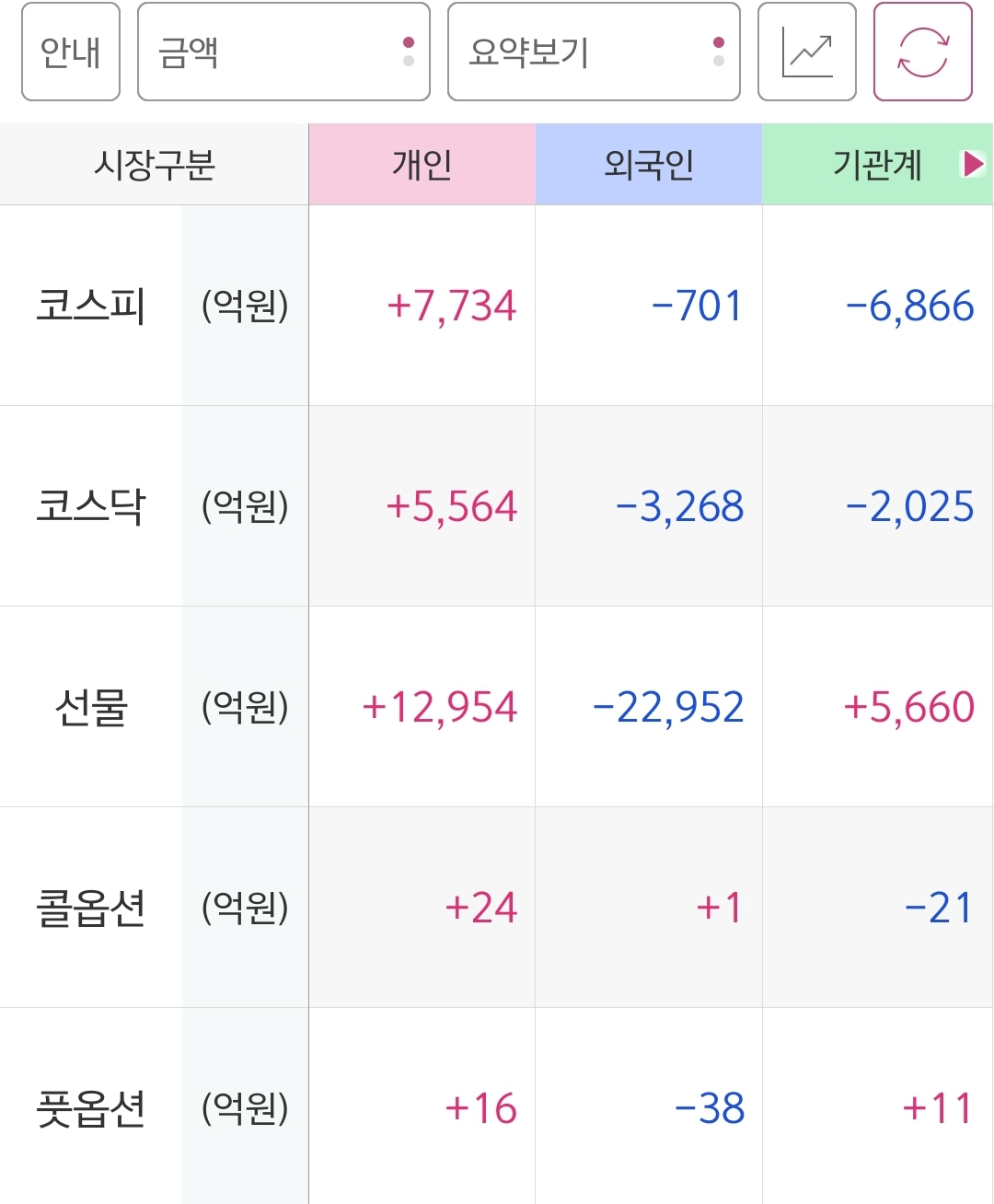The image size is (994, 1204).
Task: Select the 기관계 column header
Action: coord(877,165)
